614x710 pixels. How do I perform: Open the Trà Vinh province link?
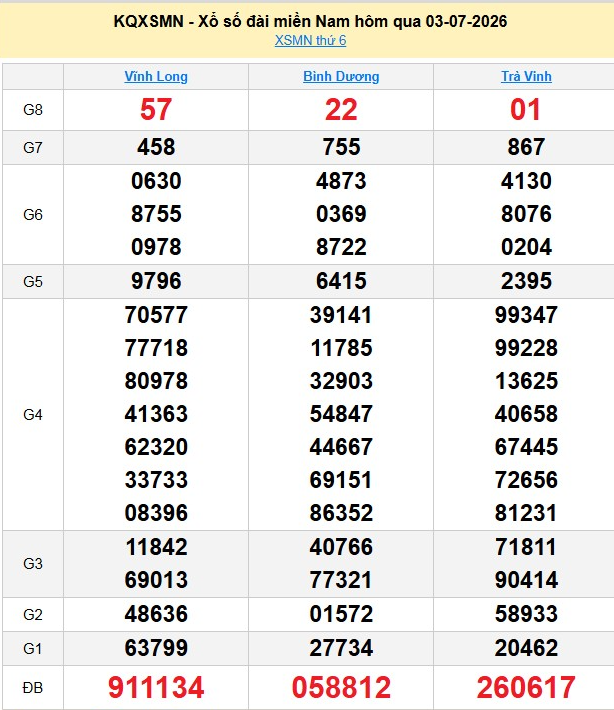tap(526, 77)
